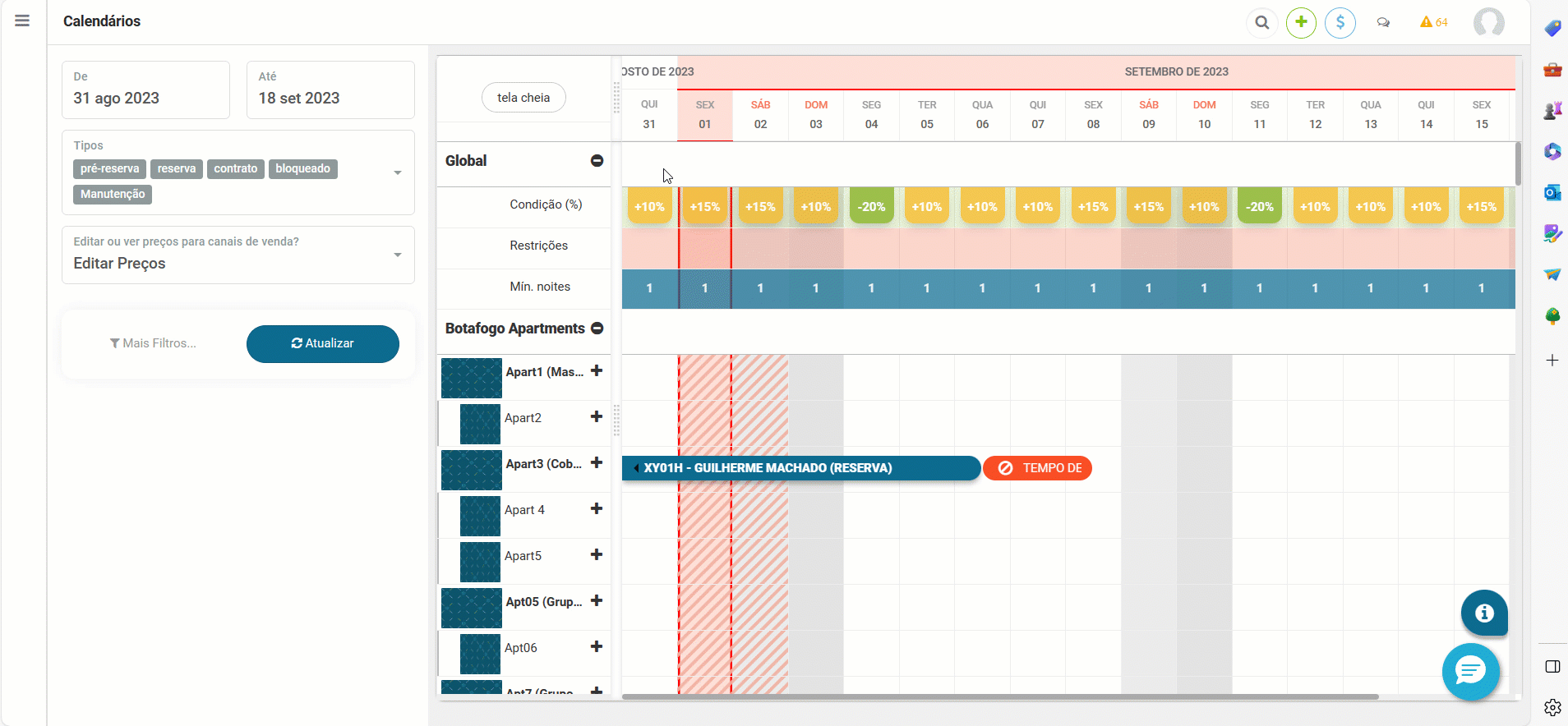Click the green tree sidebar icon
The width and height of the screenshot is (1568, 726).
click(x=1552, y=316)
